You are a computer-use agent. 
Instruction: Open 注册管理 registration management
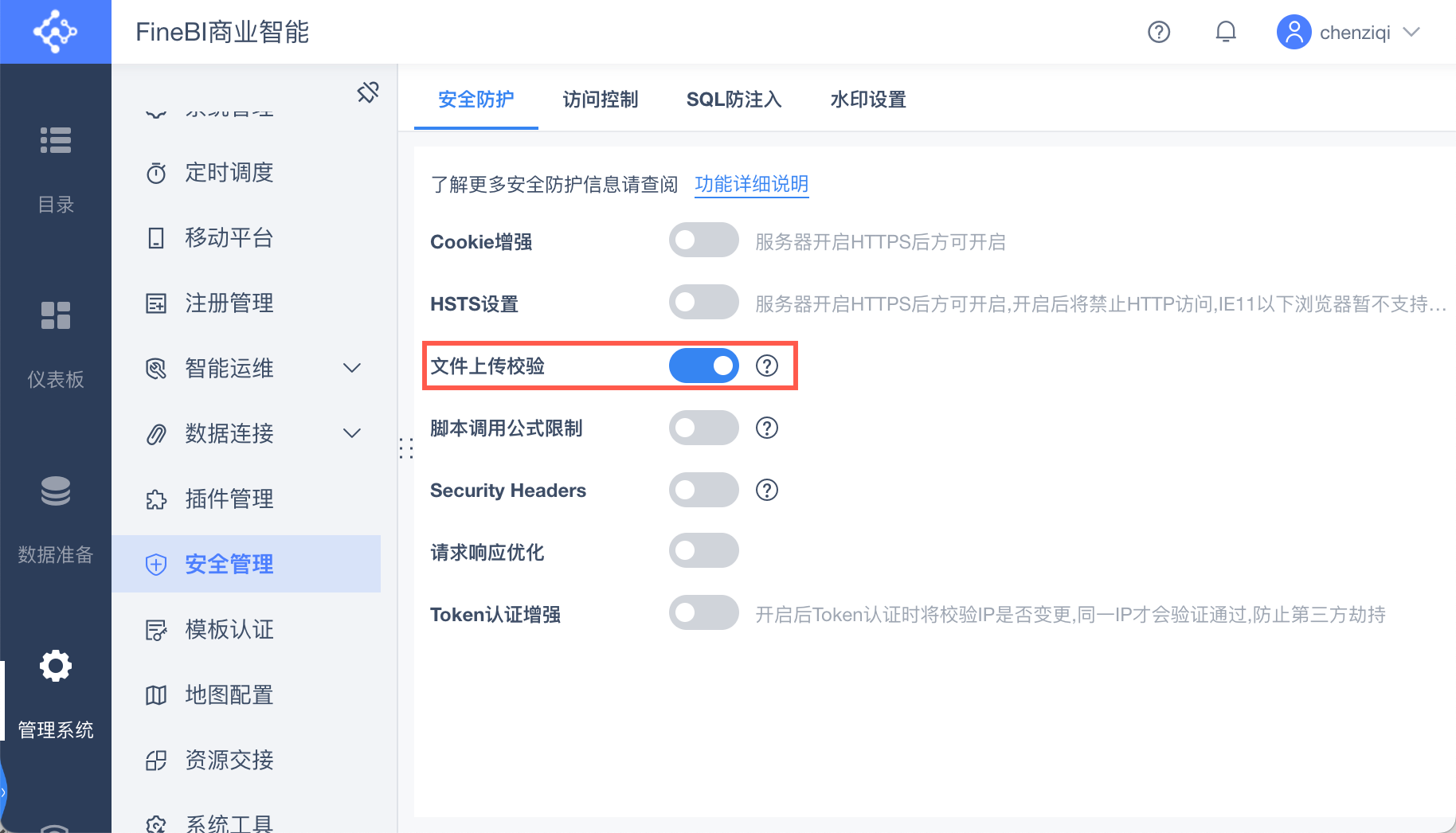(229, 303)
